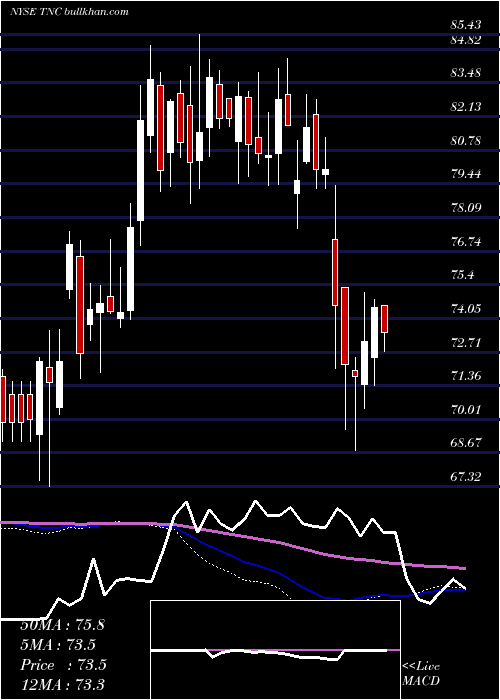This screenshot has width=500, height=700.
Task: Click the 84.82 price axis label
Action: pos(466,40)
